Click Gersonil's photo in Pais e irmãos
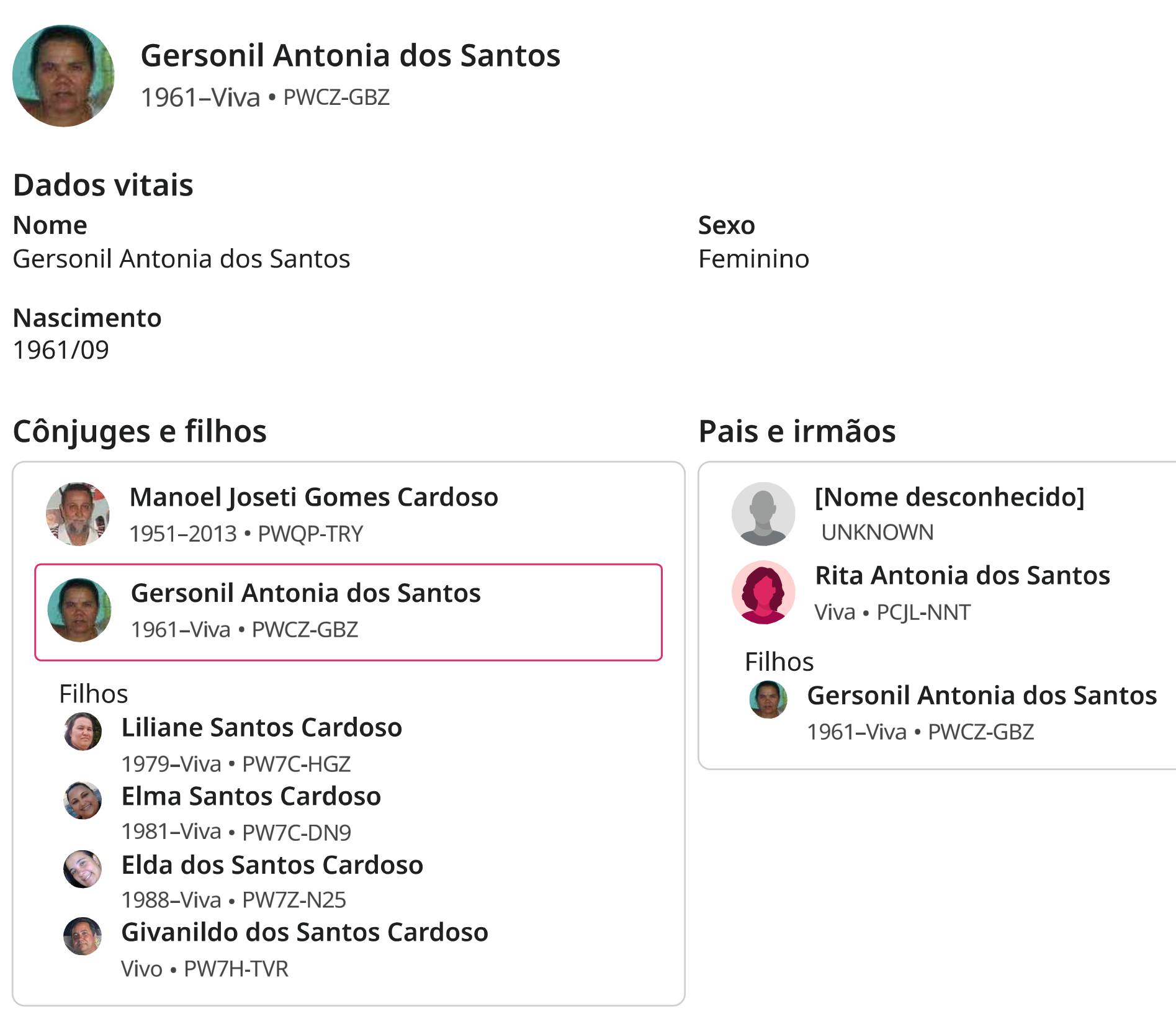 pos(768,699)
